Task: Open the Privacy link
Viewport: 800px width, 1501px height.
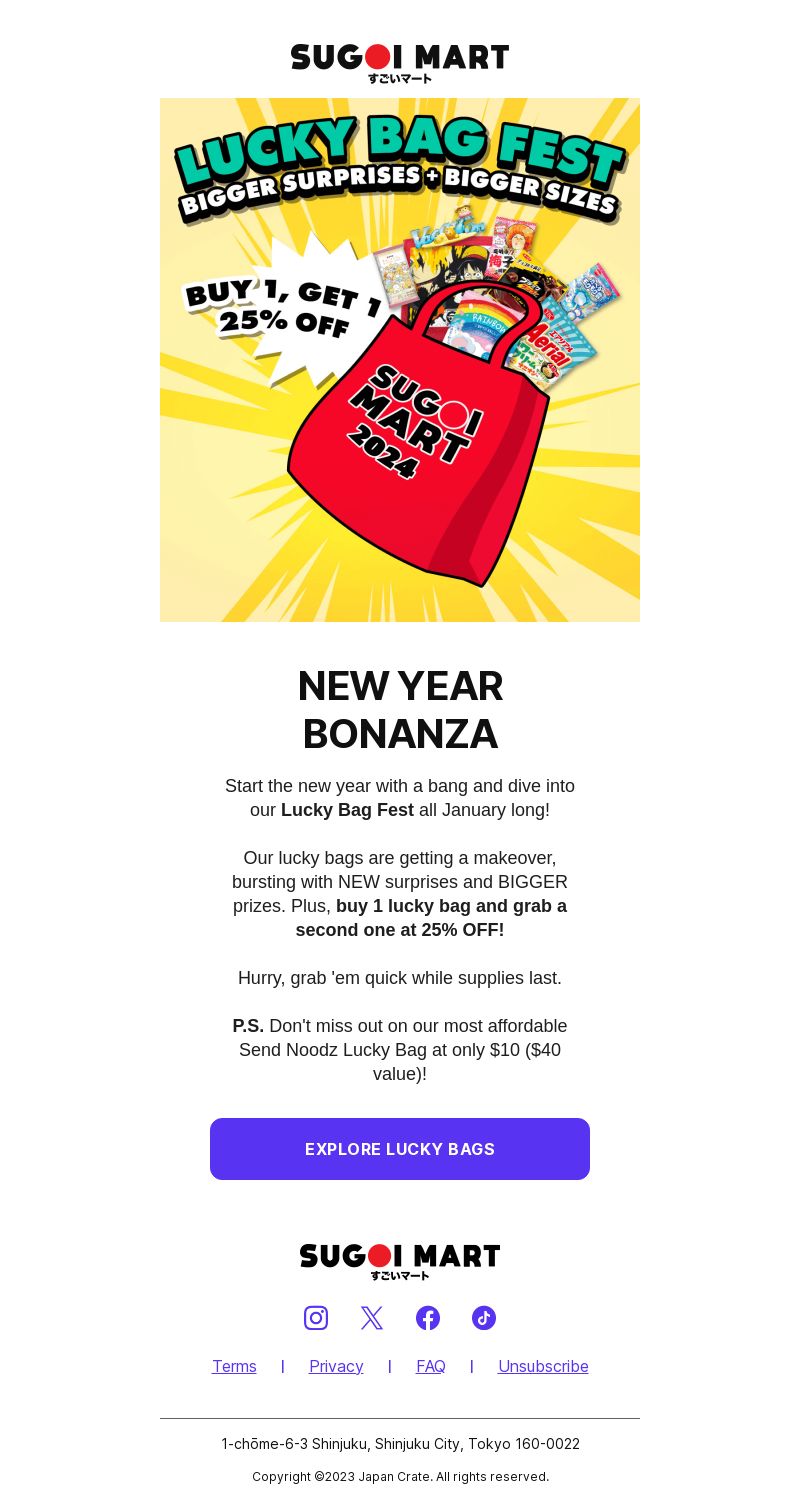Action: pyautogui.click(x=336, y=1366)
